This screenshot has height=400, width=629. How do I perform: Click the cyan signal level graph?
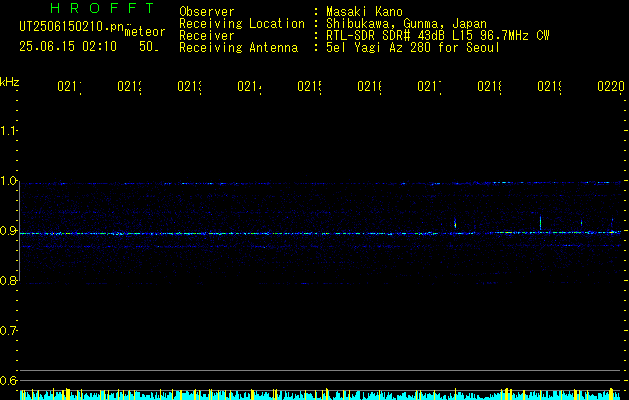click(x=321, y=395)
